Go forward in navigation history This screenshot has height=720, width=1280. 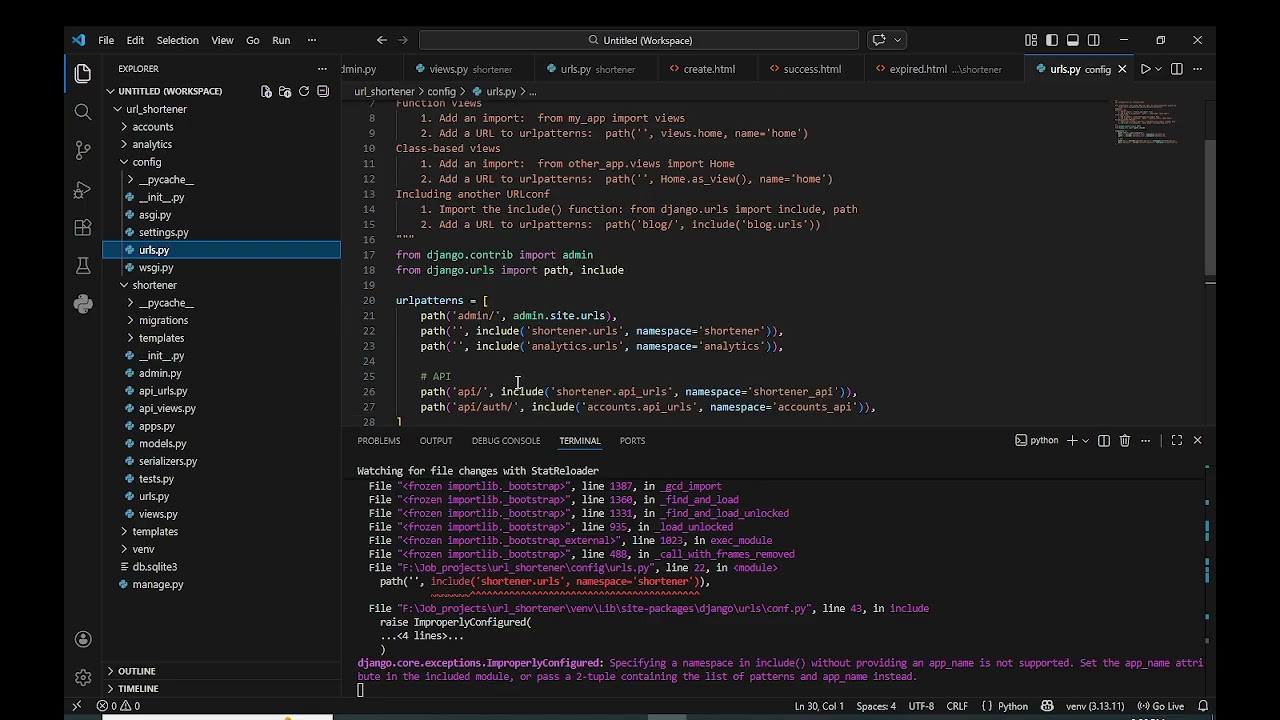[403, 40]
